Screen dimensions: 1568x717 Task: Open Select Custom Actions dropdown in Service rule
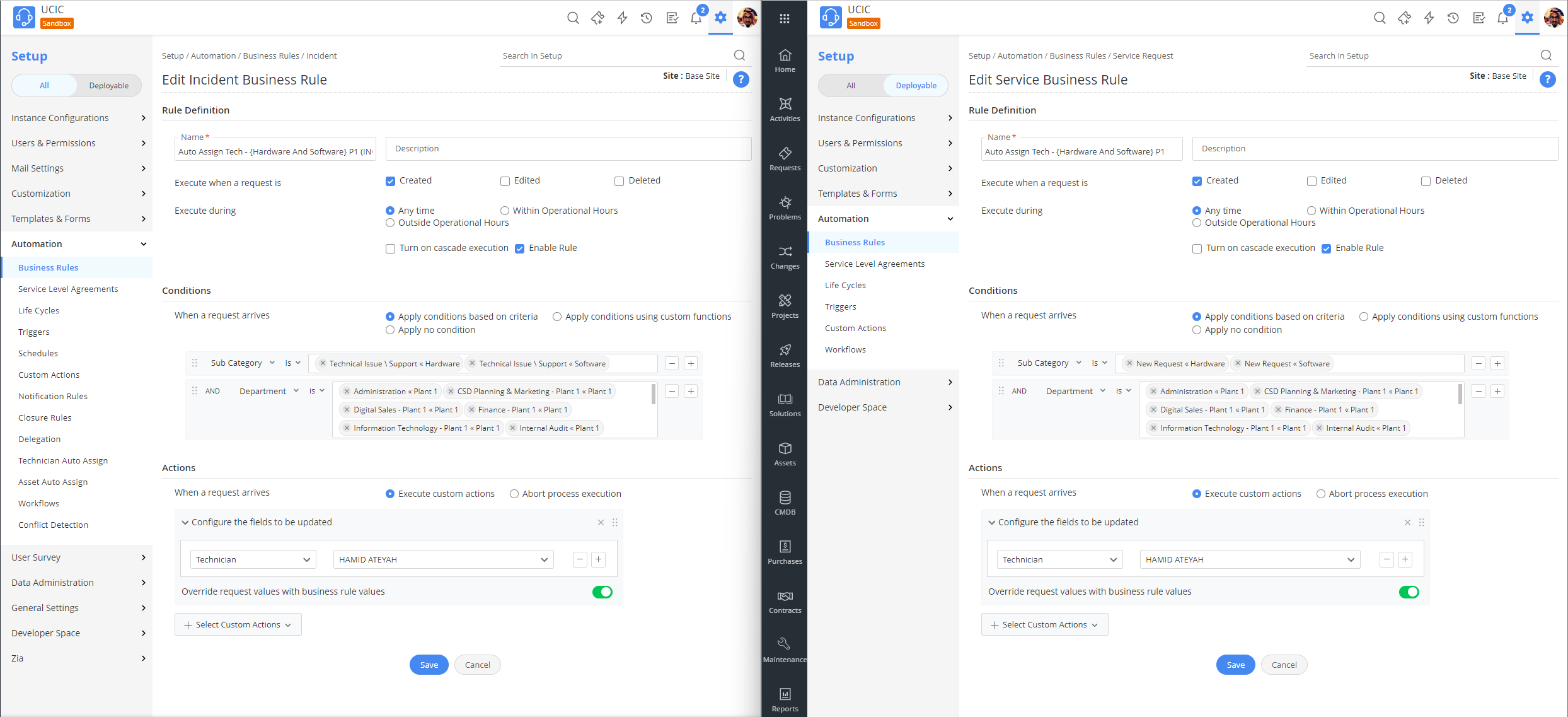(x=1044, y=624)
